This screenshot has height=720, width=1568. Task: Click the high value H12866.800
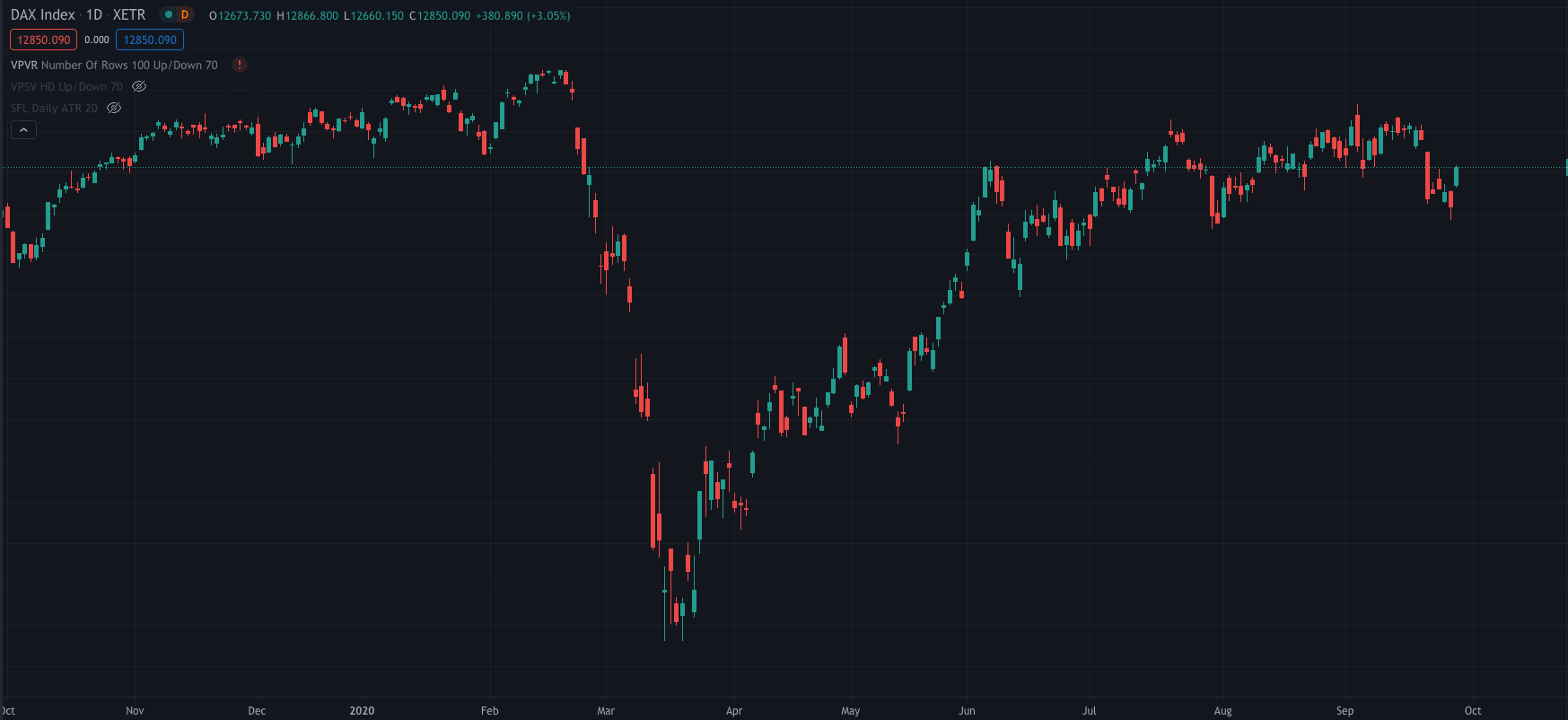tap(308, 15)
